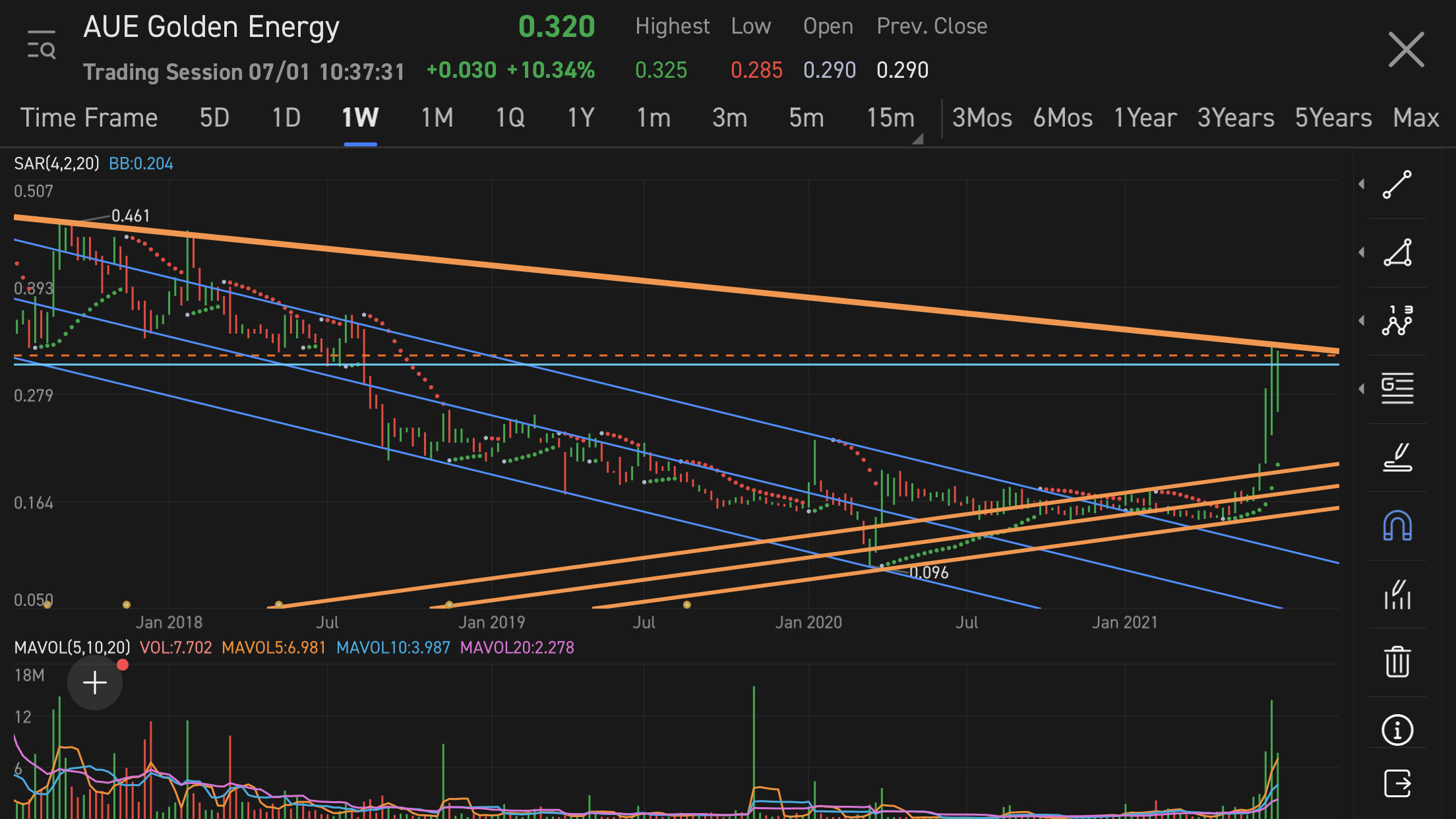The image size is (1456, 819).
Task: Set chart range to 3Mos
Action: point(982,118)
